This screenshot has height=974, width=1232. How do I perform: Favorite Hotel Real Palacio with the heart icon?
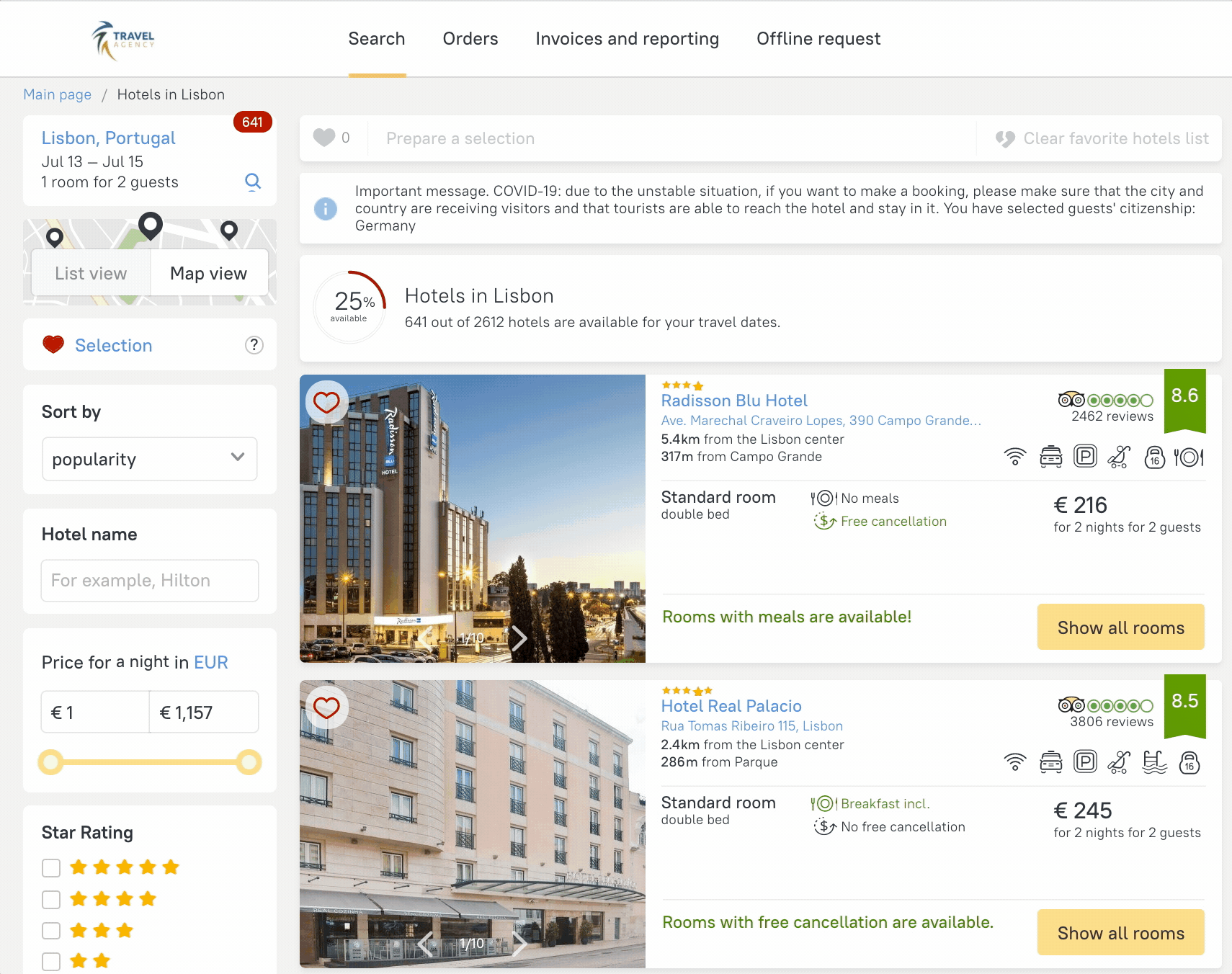pyautogui.click(x=327, y=707)
